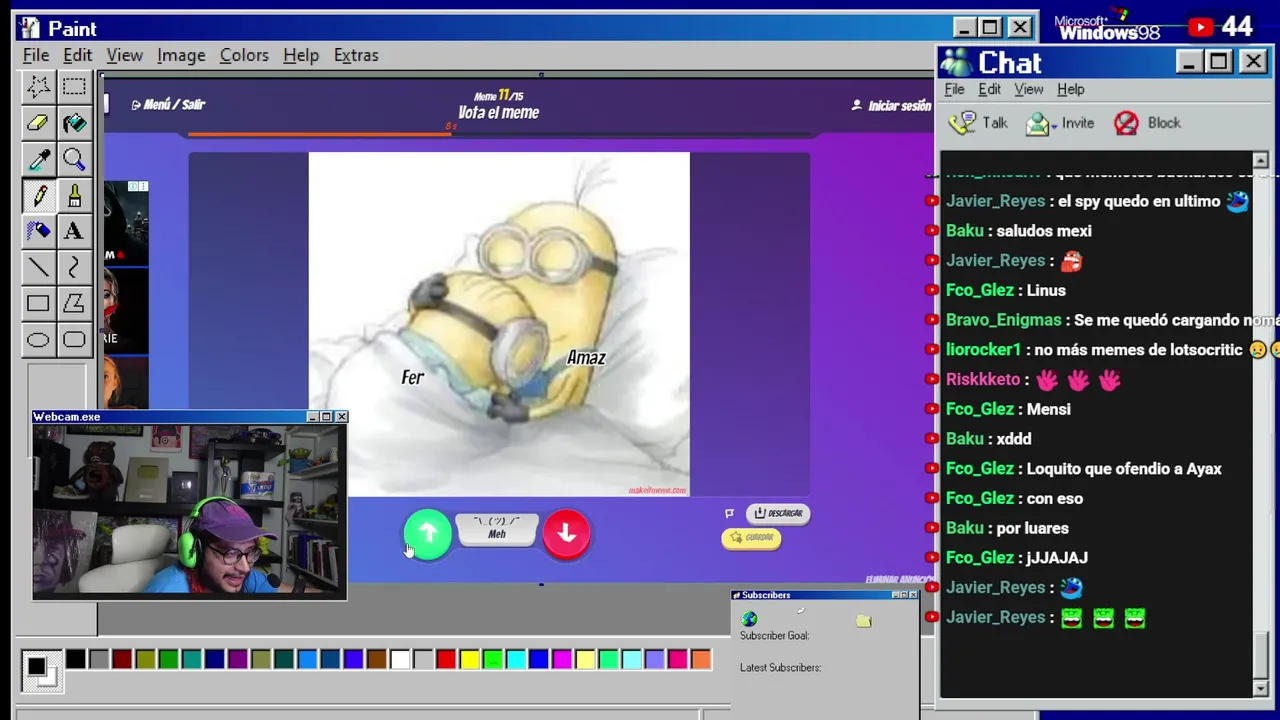Select the Free-Form Select tool
Screen dimensions: 1280x720
(x=38, y=87)
